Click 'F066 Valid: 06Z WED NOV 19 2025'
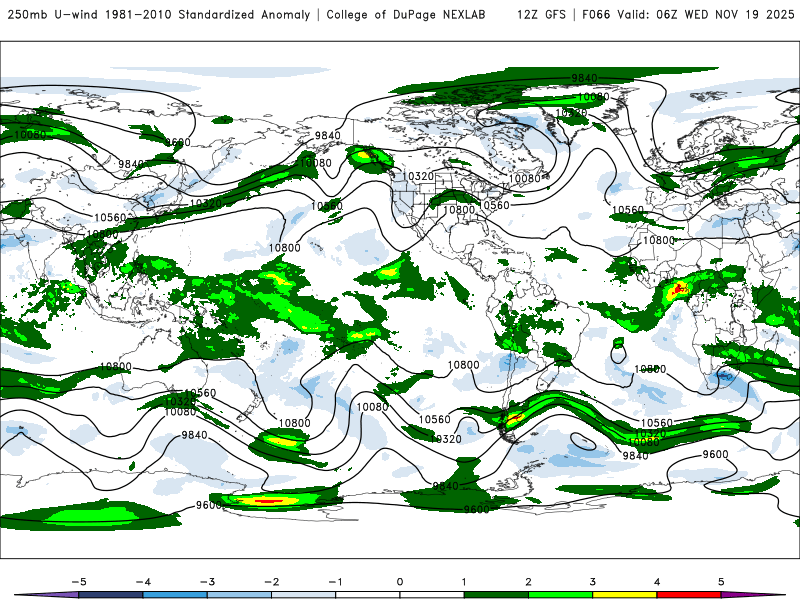The height and width of the screenshot is (600, 800). pyautogui.click(x=688, y=15)
